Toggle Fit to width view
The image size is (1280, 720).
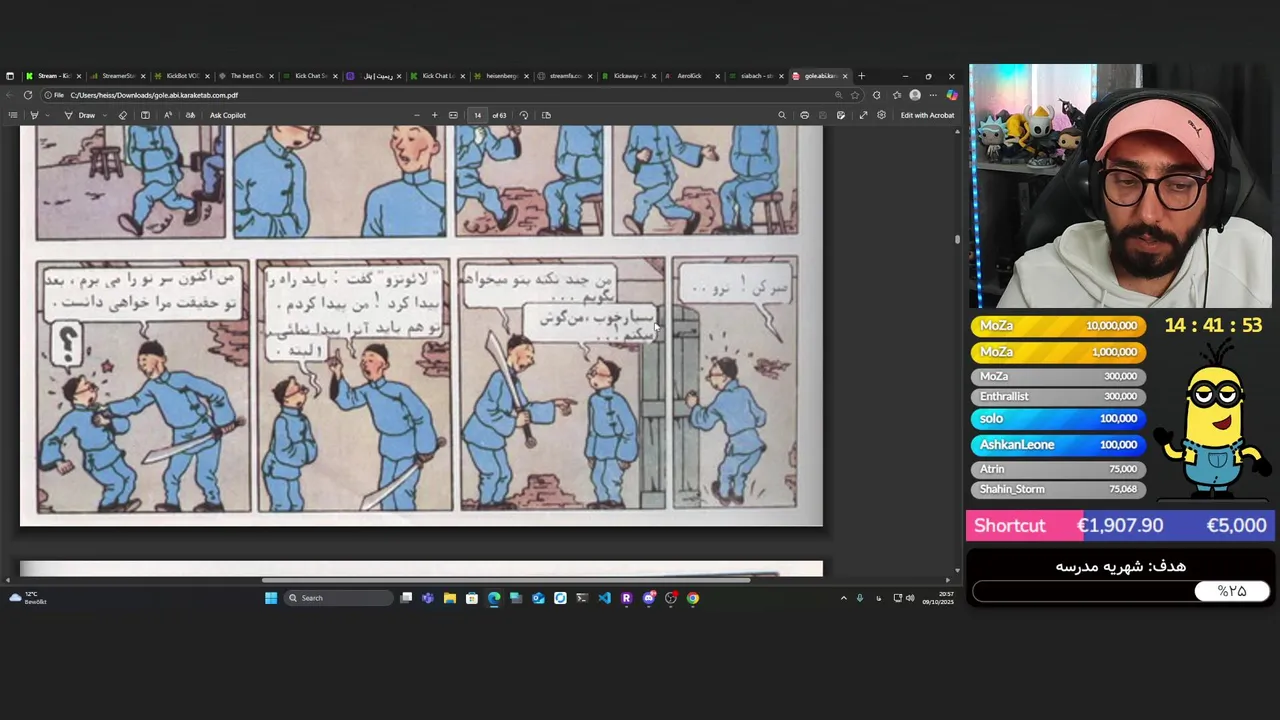pos(453,115)
